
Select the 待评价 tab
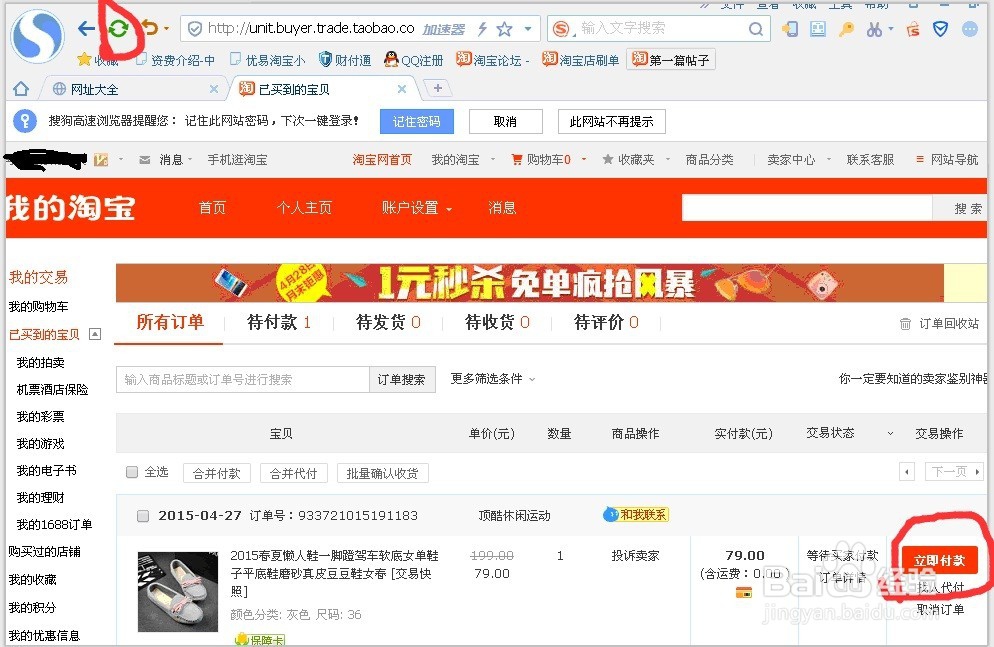coord(606,323)
